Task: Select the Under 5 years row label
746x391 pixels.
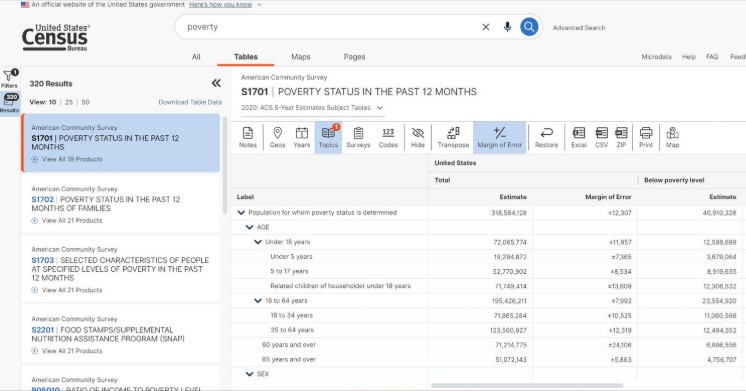Action: click(291, 256)
